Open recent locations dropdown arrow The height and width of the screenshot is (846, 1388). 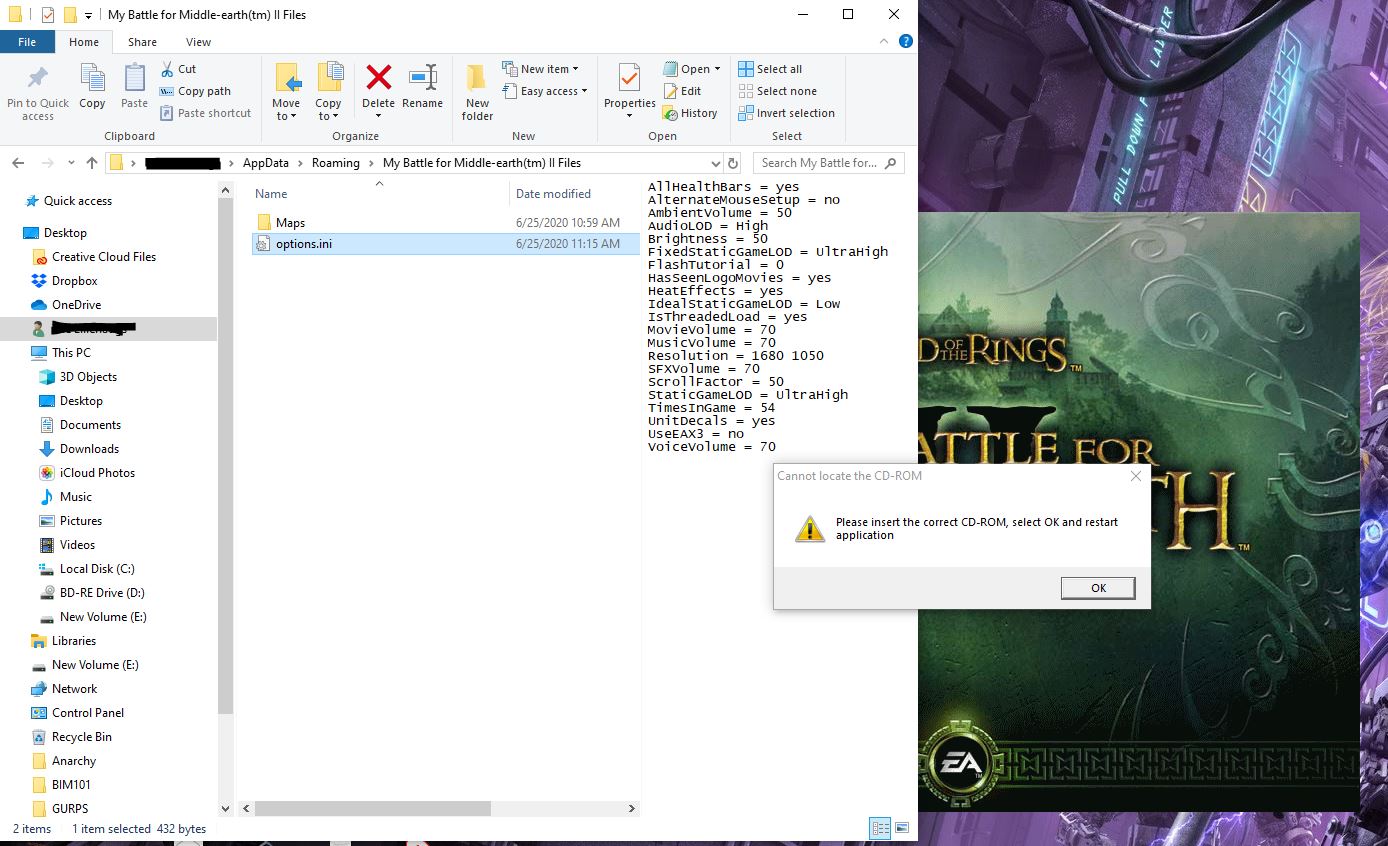click(x=71, y=163)
